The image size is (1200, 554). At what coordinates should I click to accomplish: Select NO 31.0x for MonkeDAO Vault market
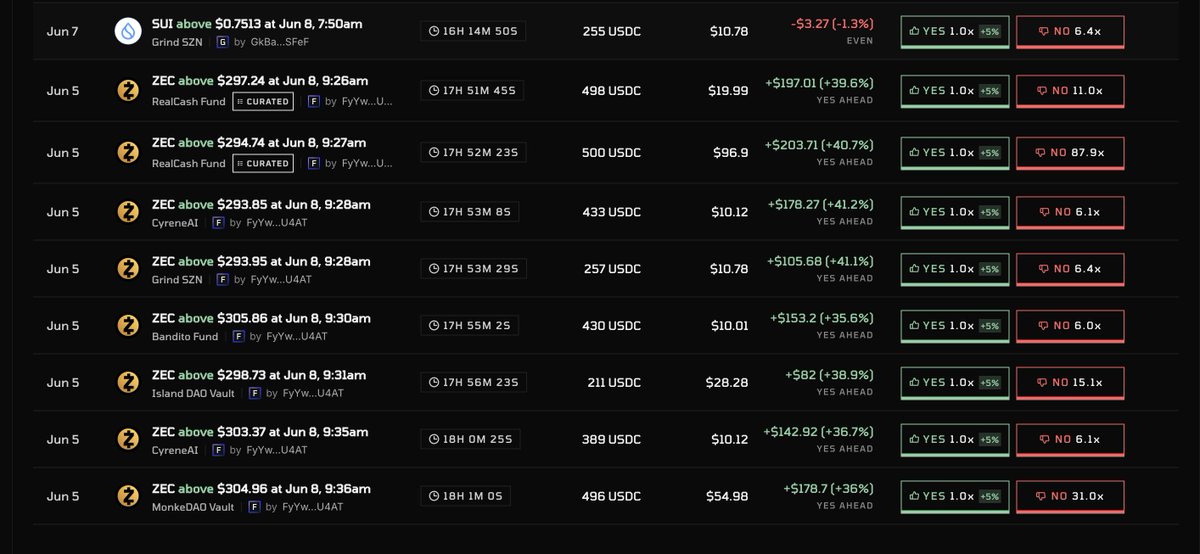tap(1070, 496)
